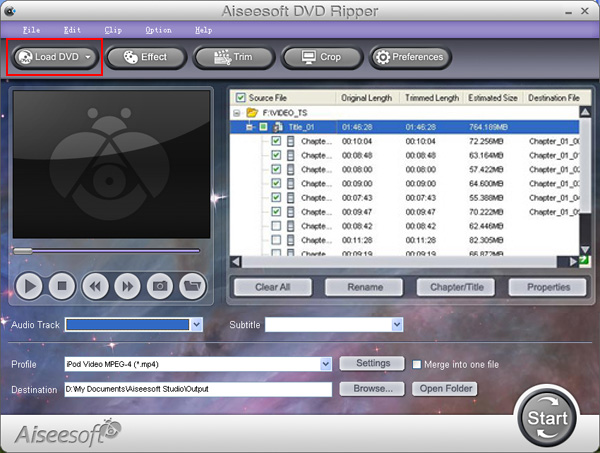Check the chapter with length 00:08:42
Image resolution: width=600 pixels, height=453 pixels.
(276, 226)
